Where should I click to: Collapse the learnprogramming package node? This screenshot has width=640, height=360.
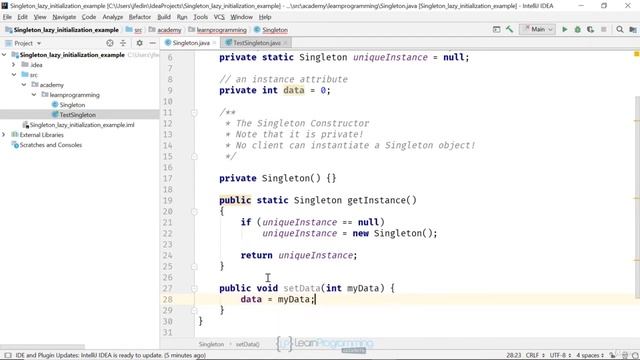tap(34, 95)
